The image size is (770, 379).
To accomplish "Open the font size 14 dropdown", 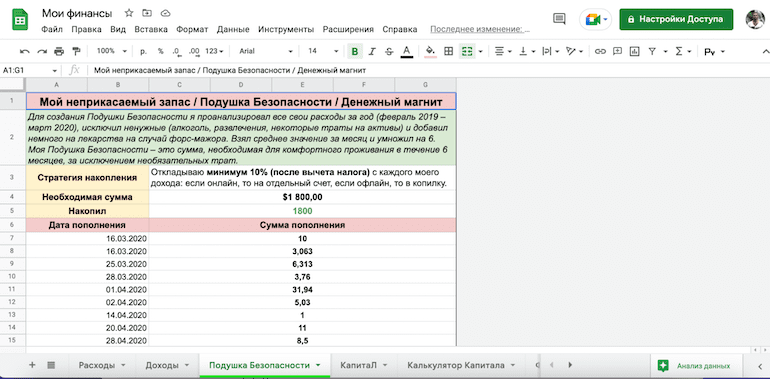I will click(323, 51).
